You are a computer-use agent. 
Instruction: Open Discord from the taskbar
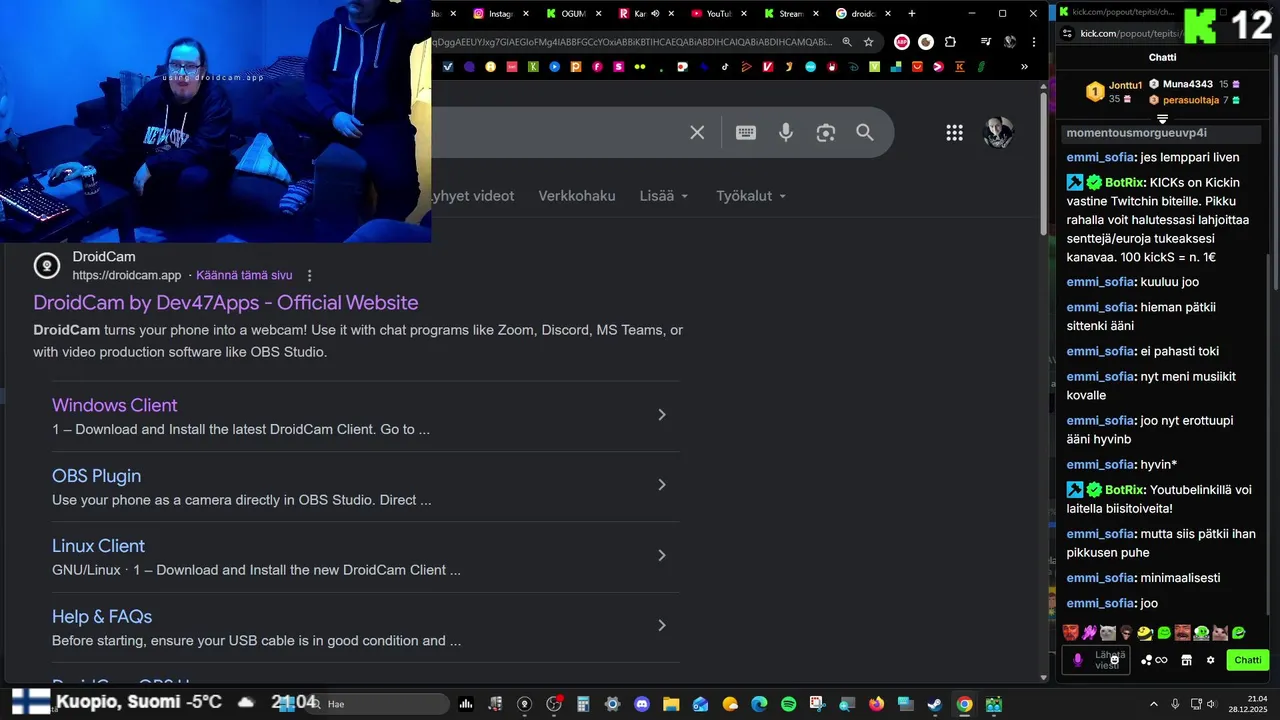[x=642, y=704]
